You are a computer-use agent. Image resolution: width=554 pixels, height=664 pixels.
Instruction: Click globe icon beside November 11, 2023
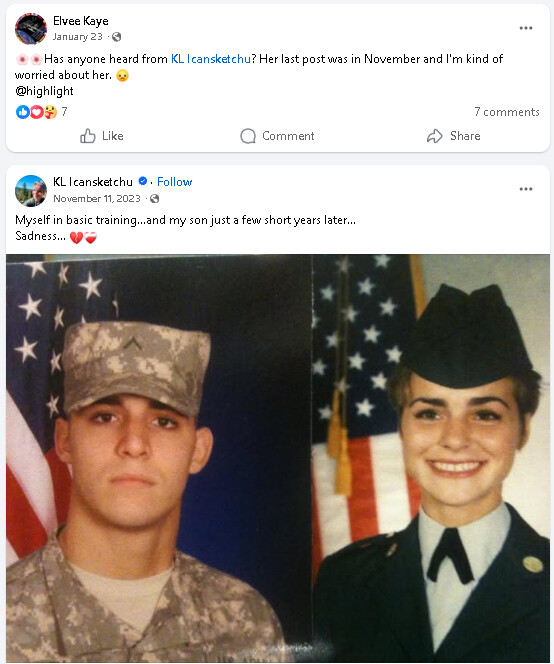click(x=155, y=199)
